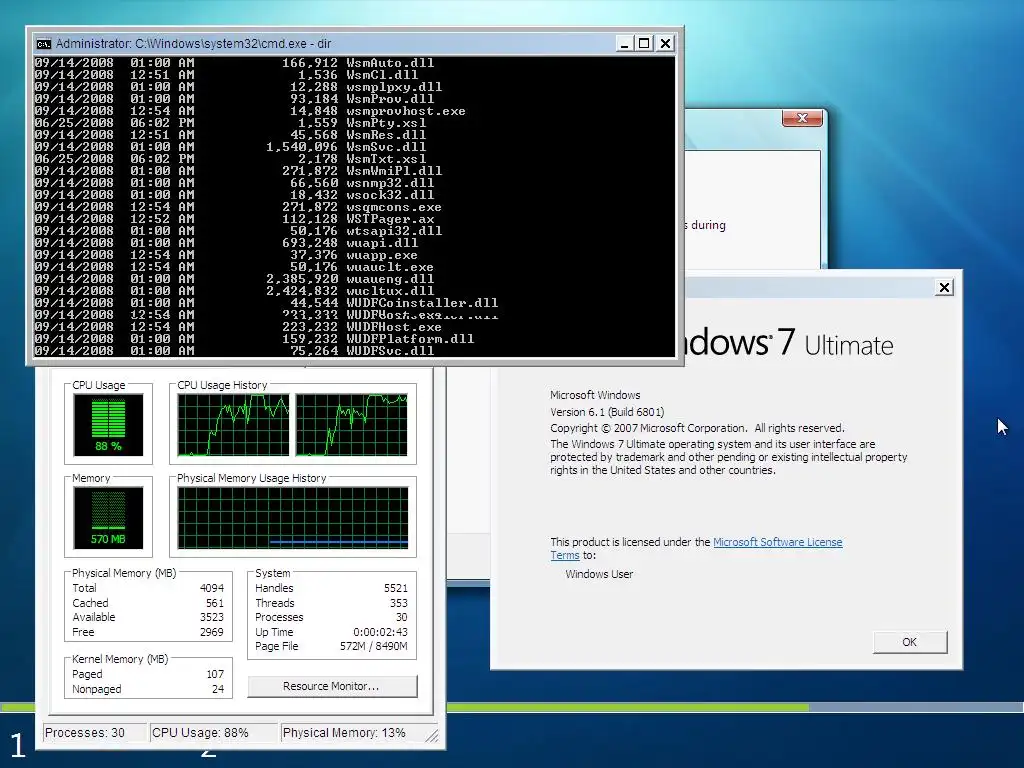Click the Up Time value 0:00:02:43
Screen dimensions: 1024x768
381,632
